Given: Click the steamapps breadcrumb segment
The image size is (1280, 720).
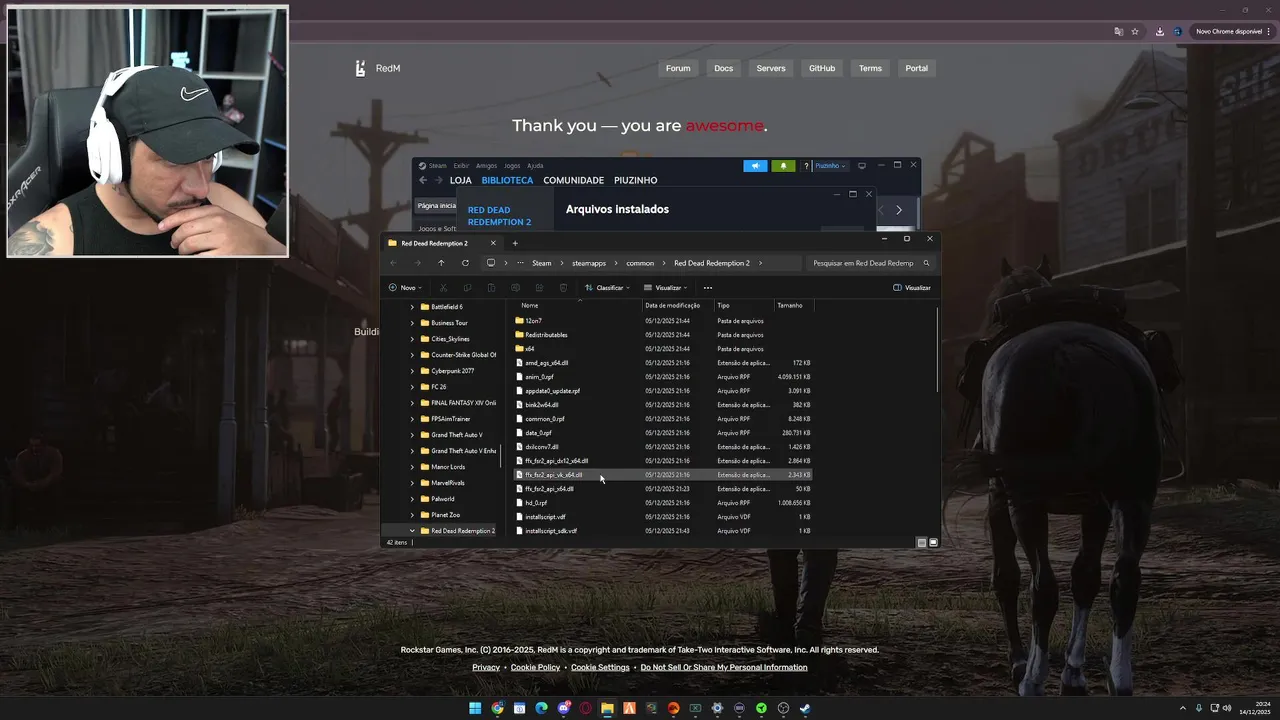Looking at the screenshot, I should pos(589,263).
